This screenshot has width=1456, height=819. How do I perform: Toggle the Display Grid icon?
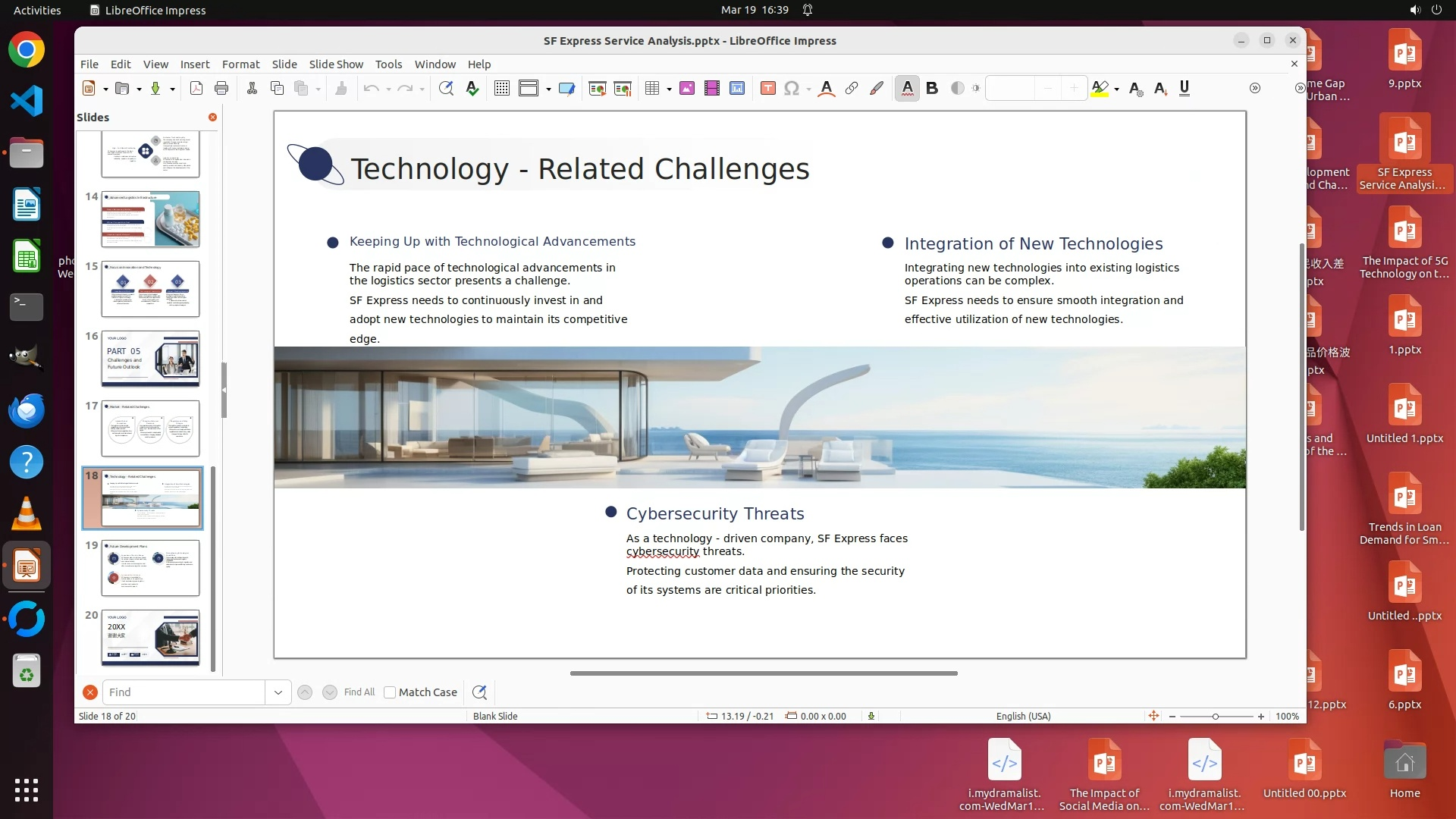[502, 89]
